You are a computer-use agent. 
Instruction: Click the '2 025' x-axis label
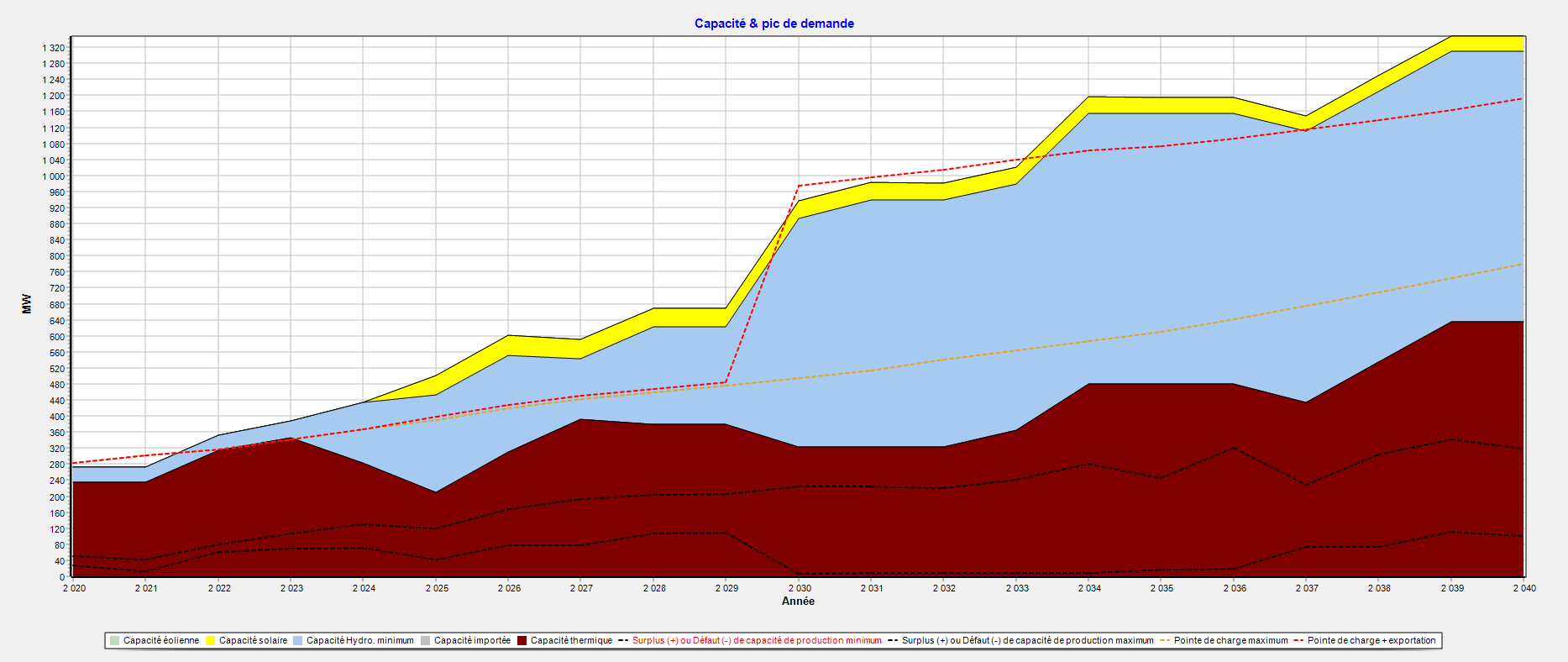pyautogui.click(x=437, y=588)
